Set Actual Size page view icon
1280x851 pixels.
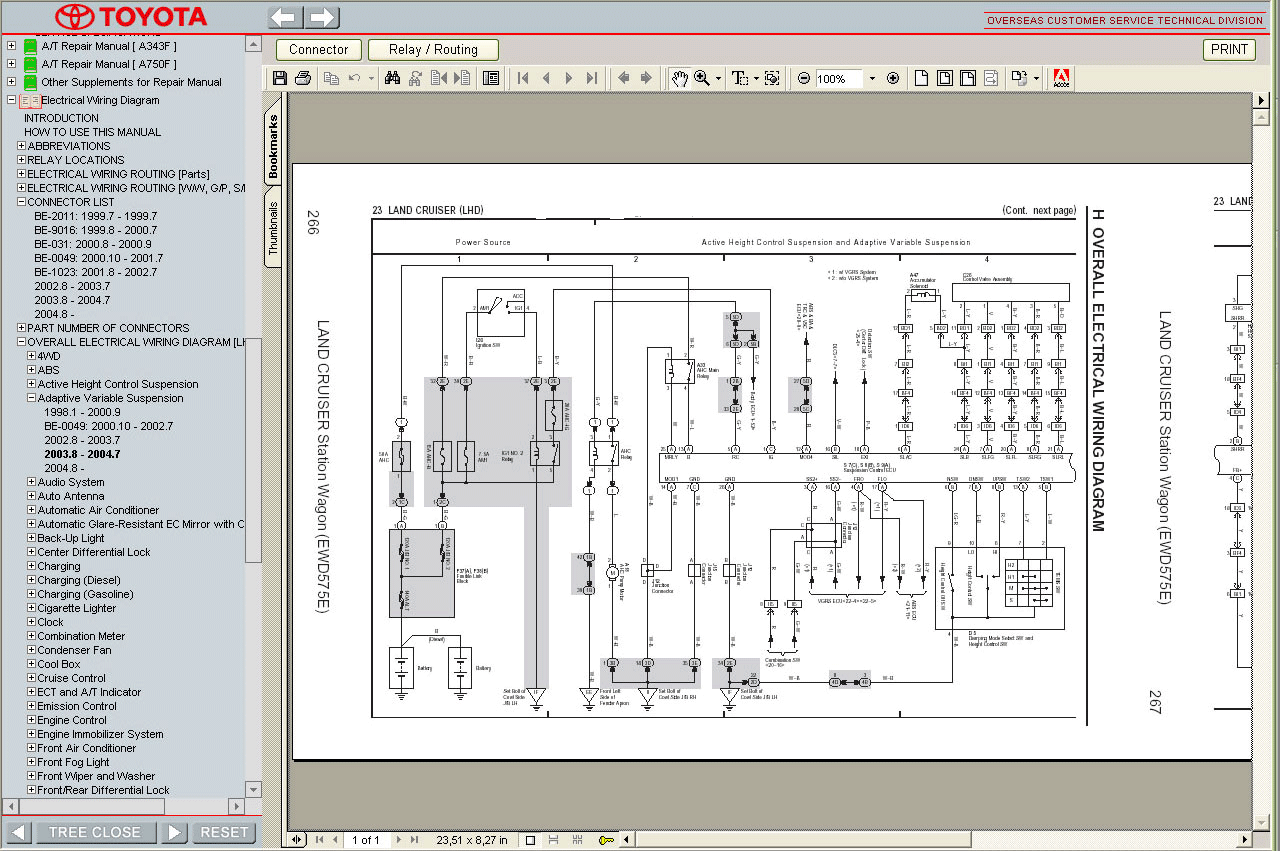click(922, 78)
